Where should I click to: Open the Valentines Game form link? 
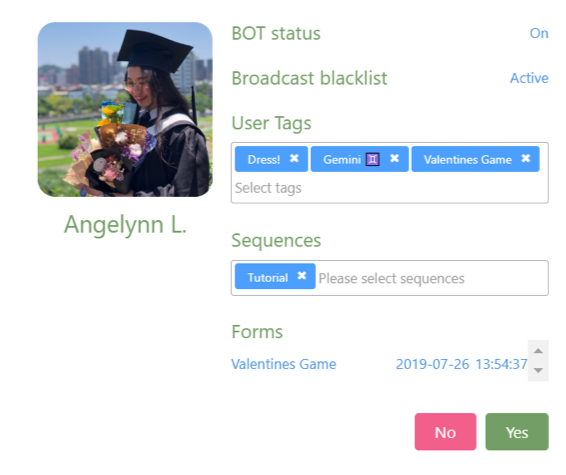284,364
